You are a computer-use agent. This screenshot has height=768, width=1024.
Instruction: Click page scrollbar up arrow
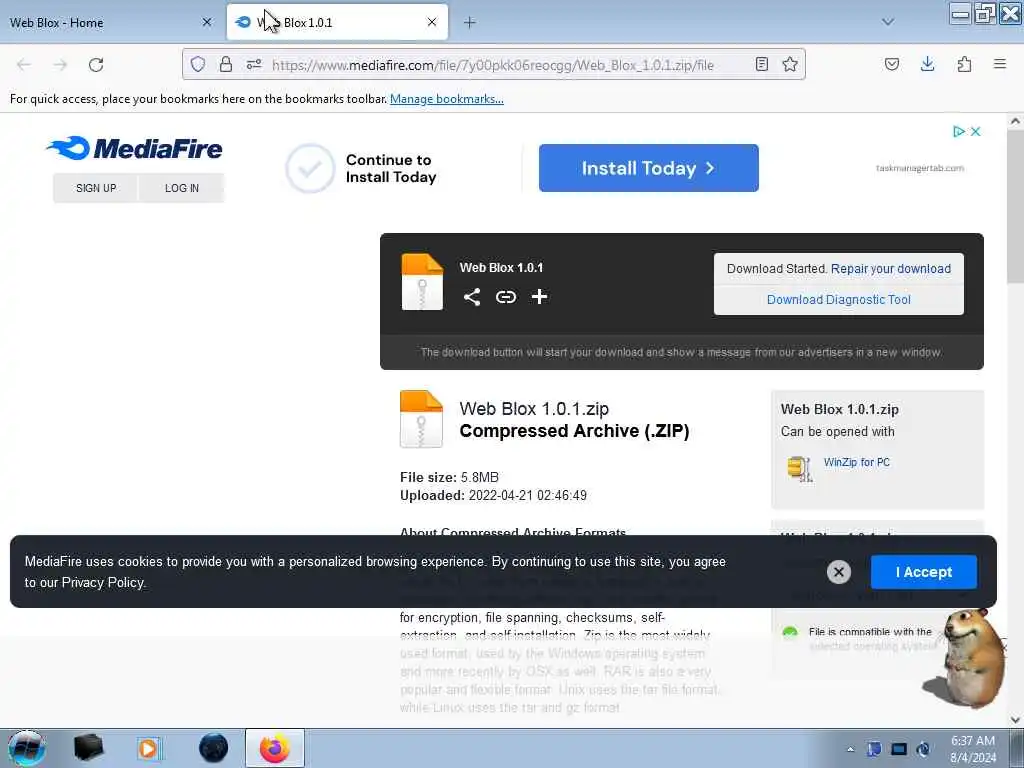pos(1015,121)
